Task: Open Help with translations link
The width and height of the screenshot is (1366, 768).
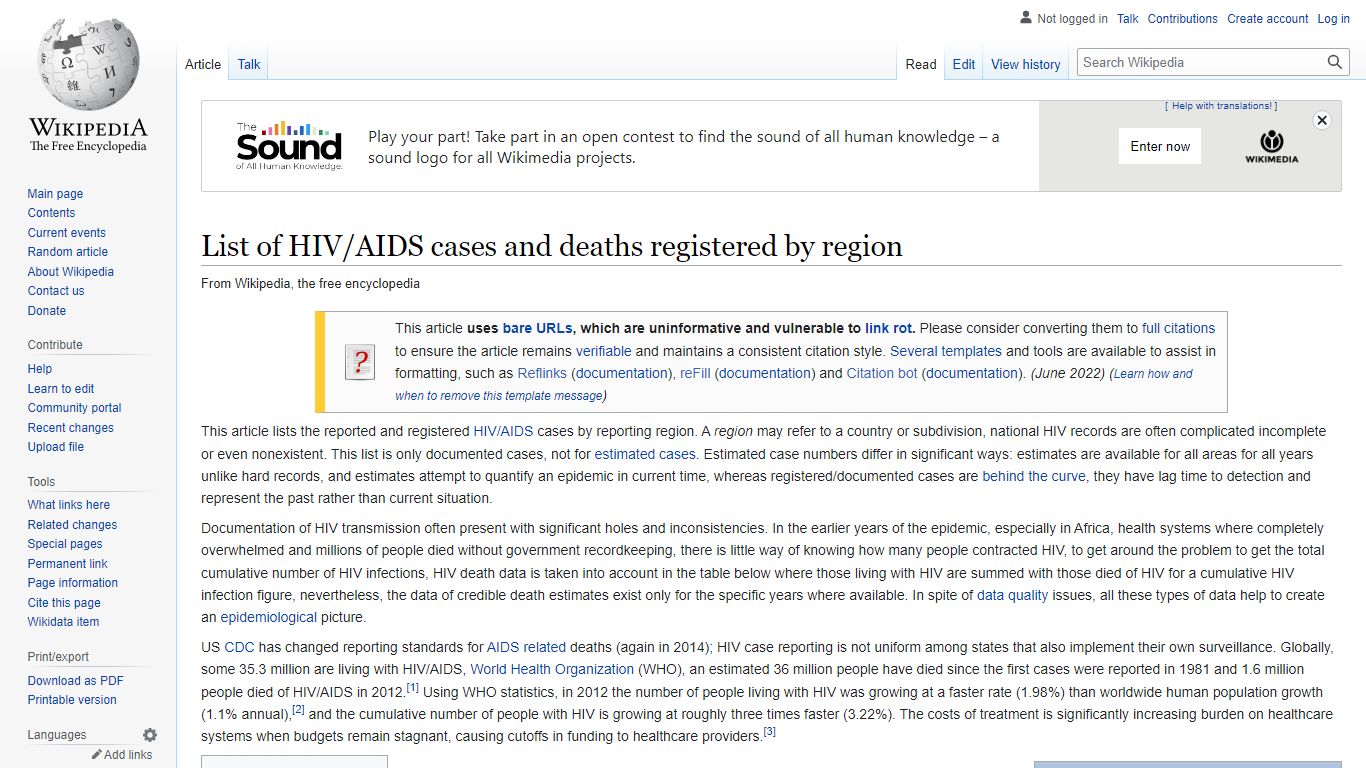Action: 1221,106
